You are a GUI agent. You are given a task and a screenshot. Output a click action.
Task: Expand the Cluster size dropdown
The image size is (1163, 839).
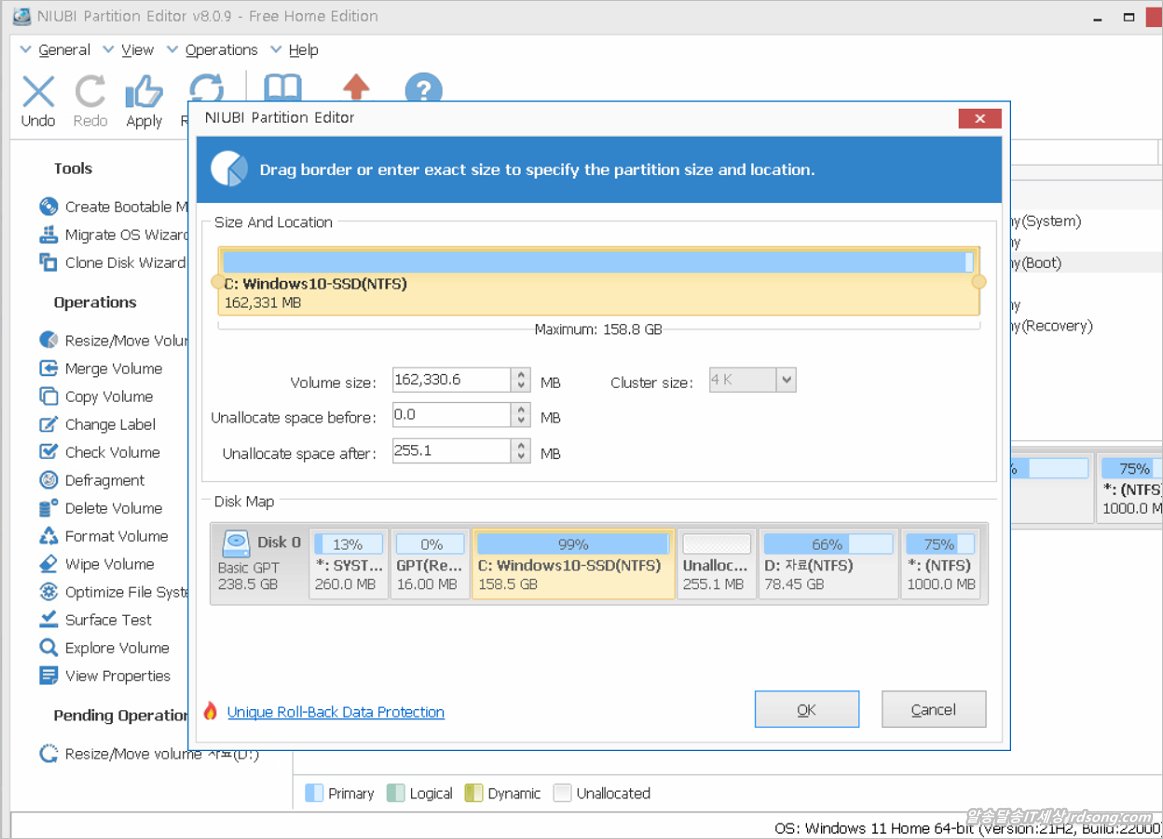pos(786,380)
